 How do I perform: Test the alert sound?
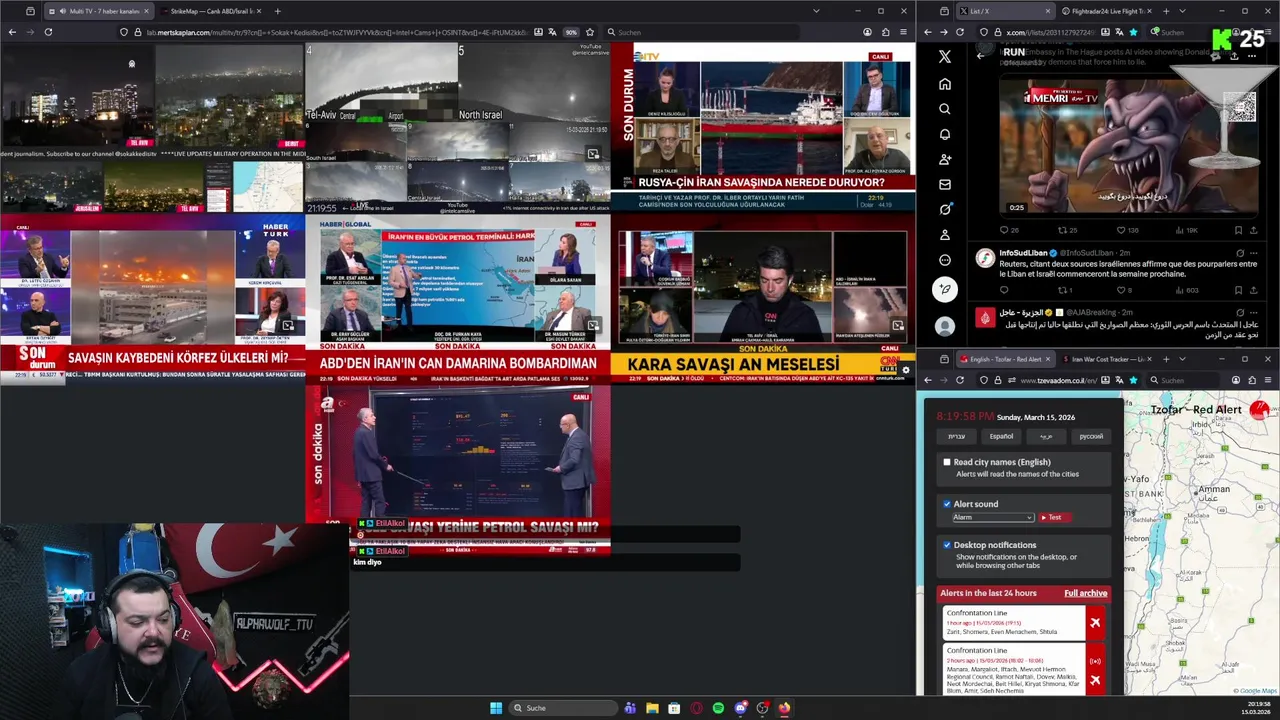coord(1054,517)
